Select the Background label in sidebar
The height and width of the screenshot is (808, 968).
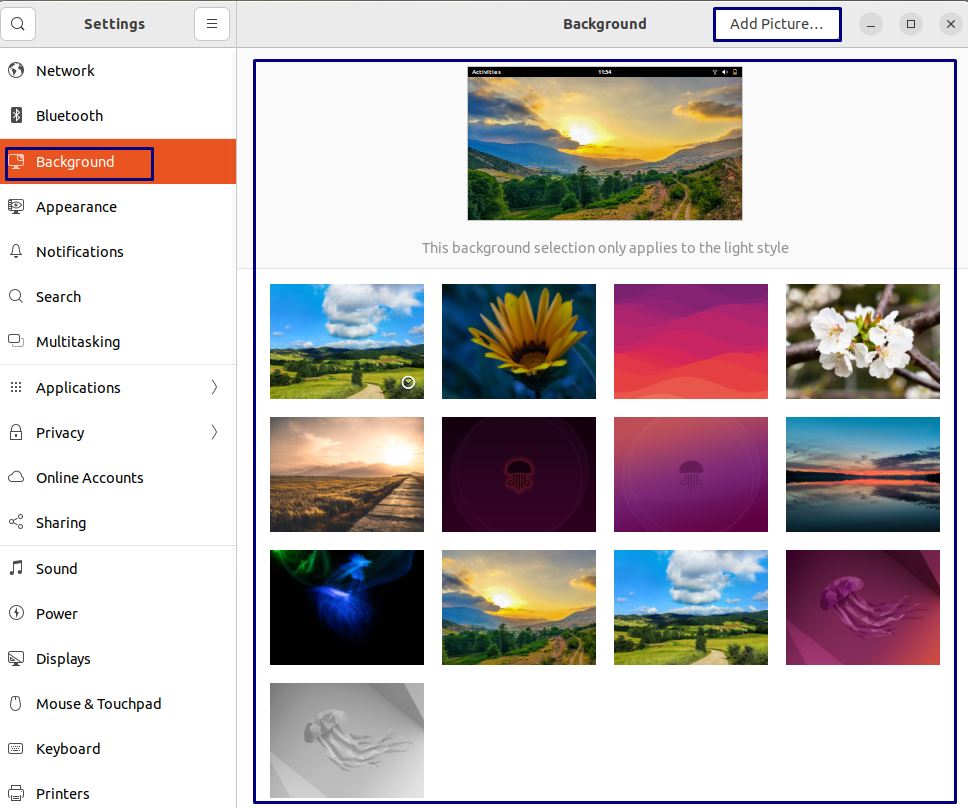point(75,162)
